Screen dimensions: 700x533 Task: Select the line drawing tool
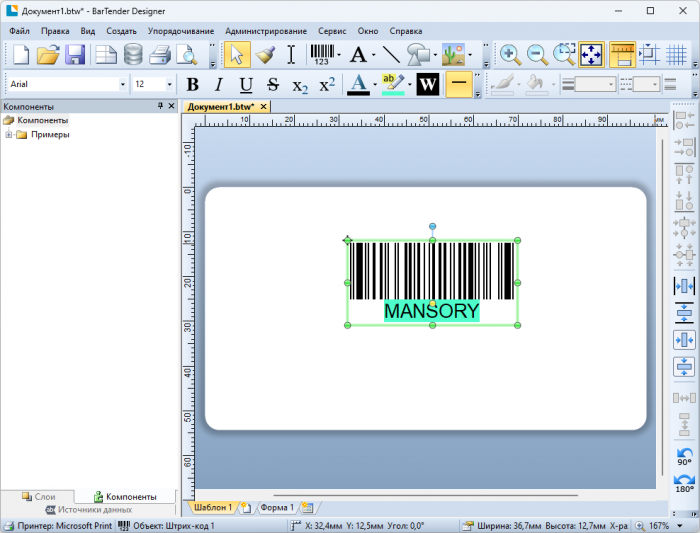[391, 55]
